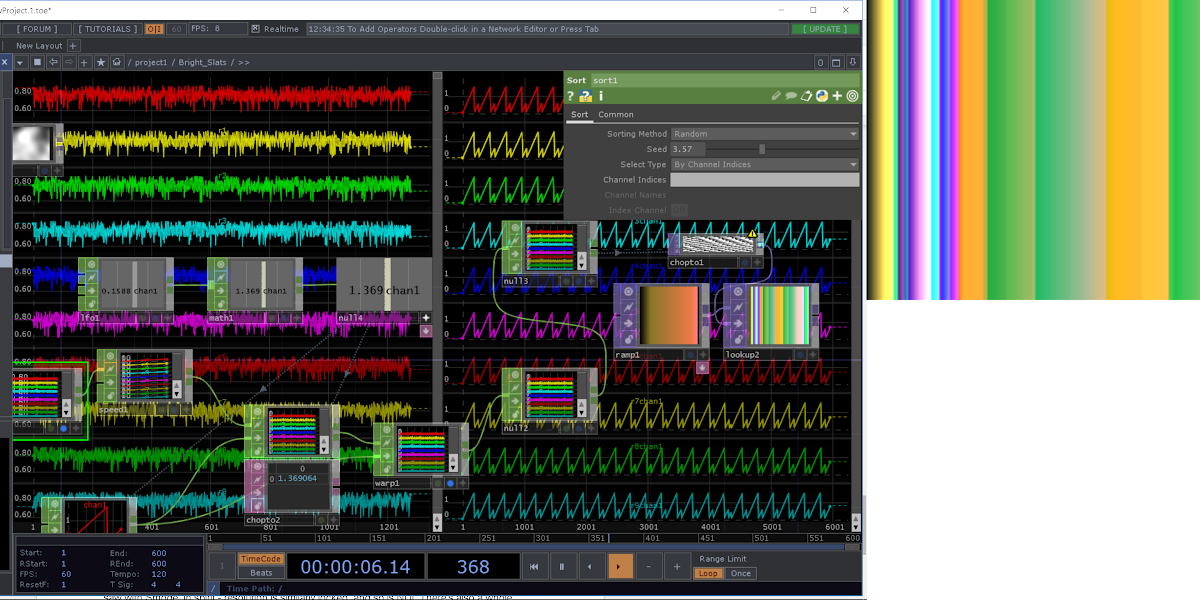Open the TUTORIALS link
Screen dimensions: 1200x600
coord(107,29)
